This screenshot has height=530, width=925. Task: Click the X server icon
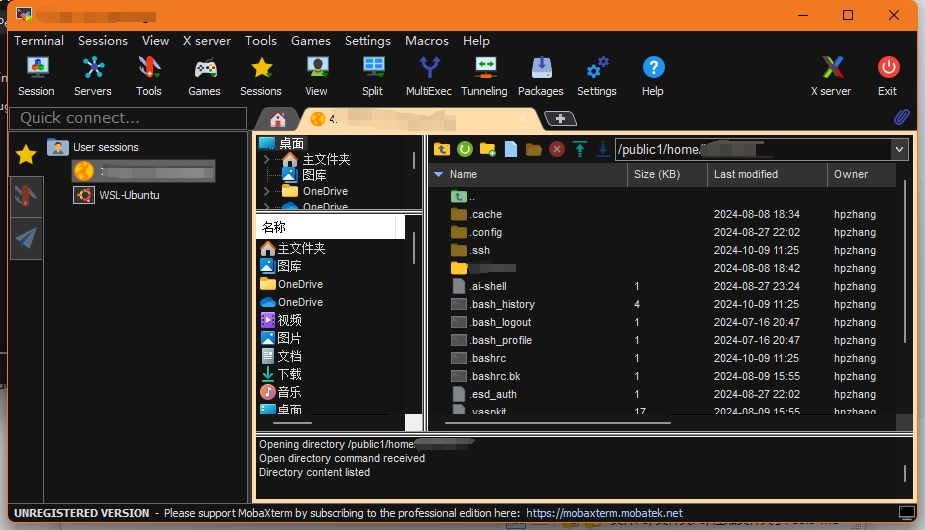click(x=831, y=76)
